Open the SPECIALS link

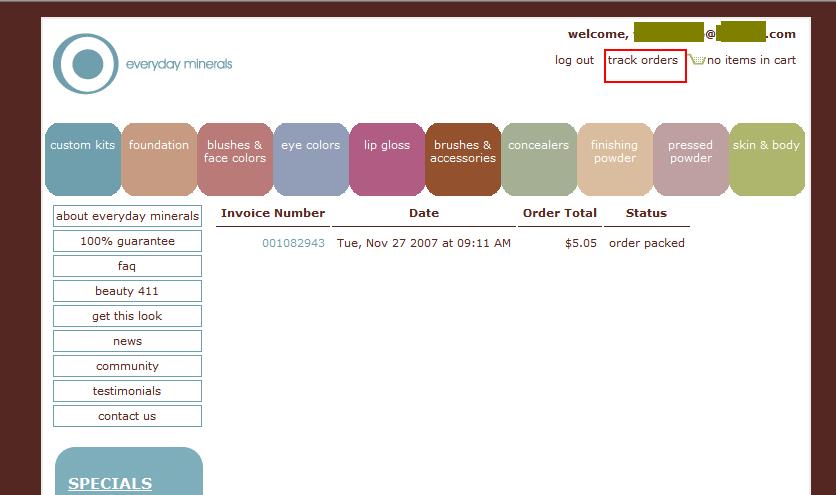tap(110, 483)
